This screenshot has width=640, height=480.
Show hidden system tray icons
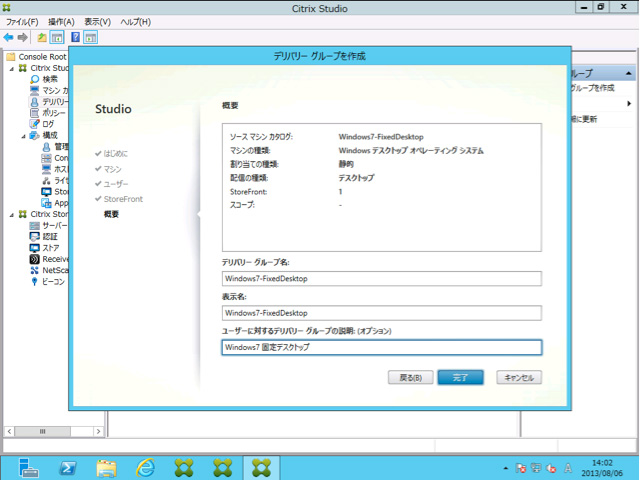(x=506, y=468)
